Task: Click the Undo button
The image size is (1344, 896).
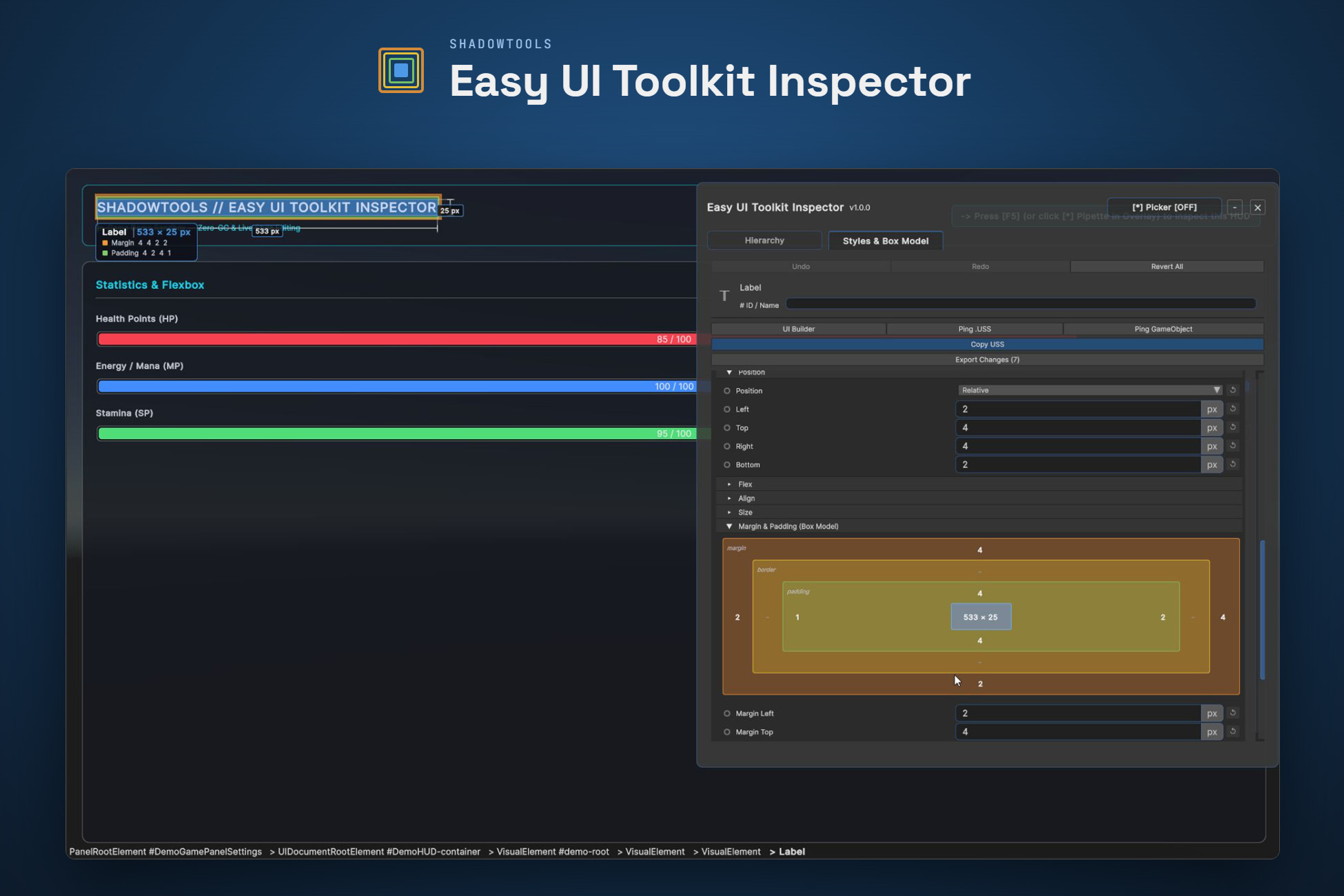Action: point(801,267)
